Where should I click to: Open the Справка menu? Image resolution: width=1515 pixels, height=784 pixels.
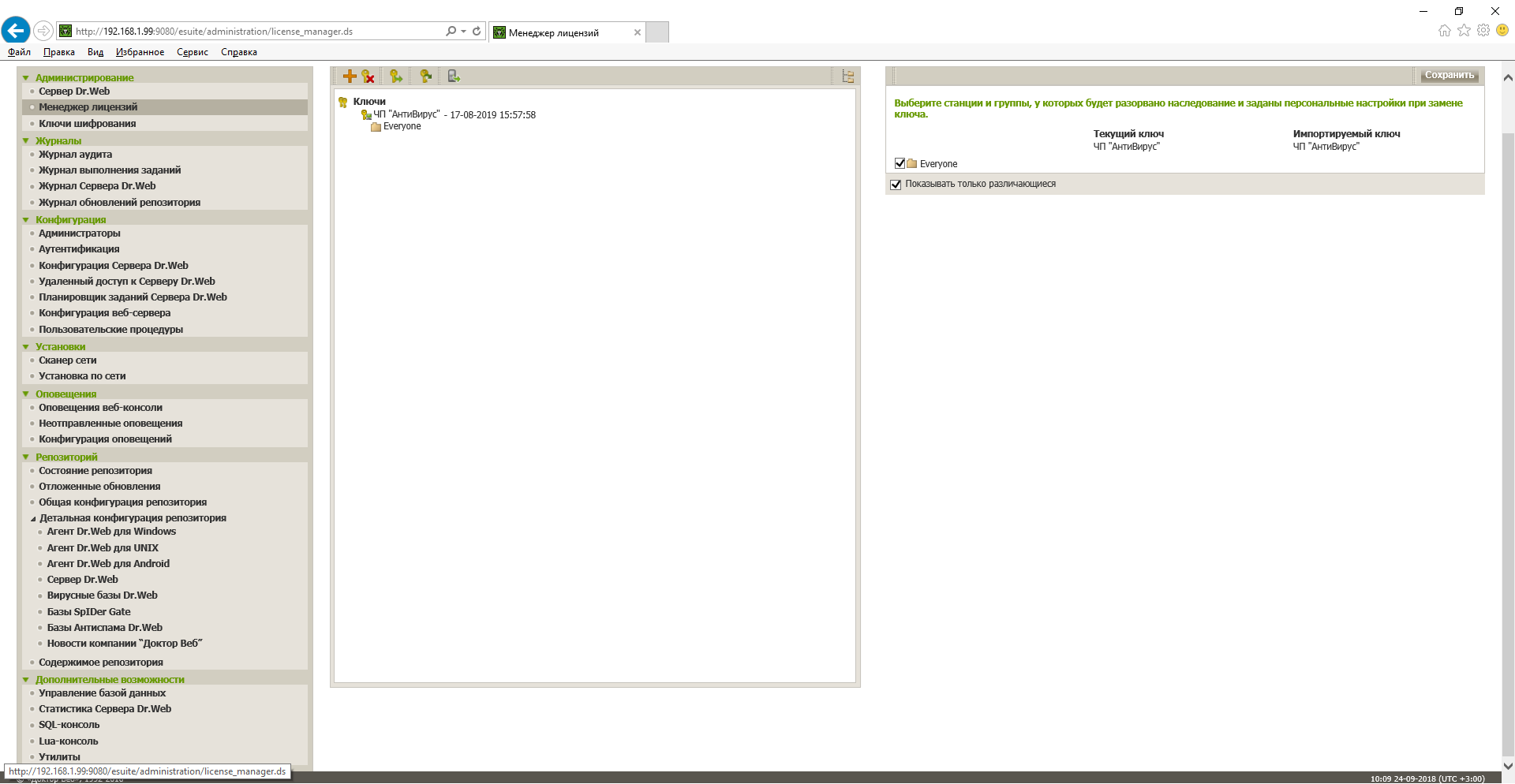point(239,52)
